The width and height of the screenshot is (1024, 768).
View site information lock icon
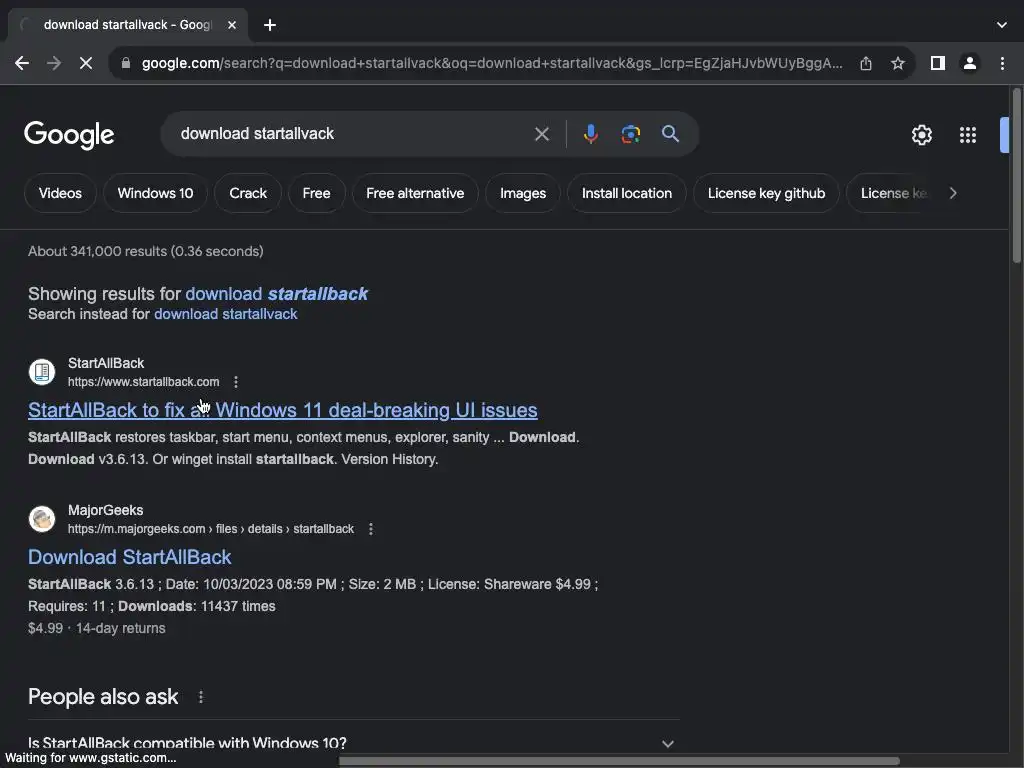coord(126,63)
